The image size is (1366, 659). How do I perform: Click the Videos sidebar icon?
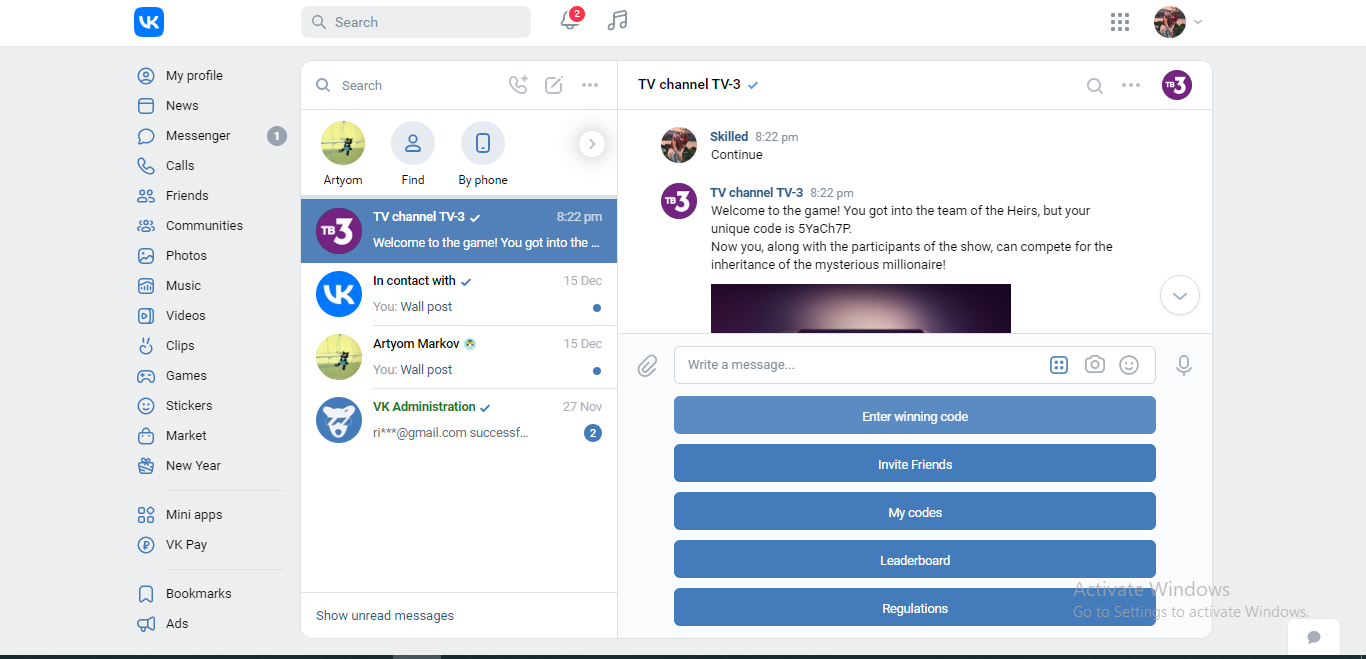[146, 316]
